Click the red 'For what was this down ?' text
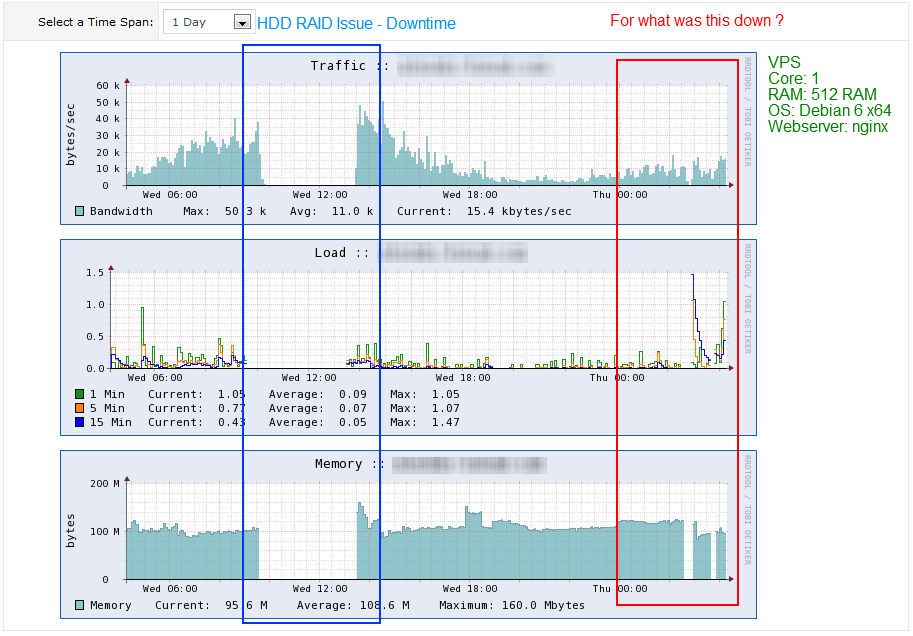 pyautogui.click(x=697, y=21)
